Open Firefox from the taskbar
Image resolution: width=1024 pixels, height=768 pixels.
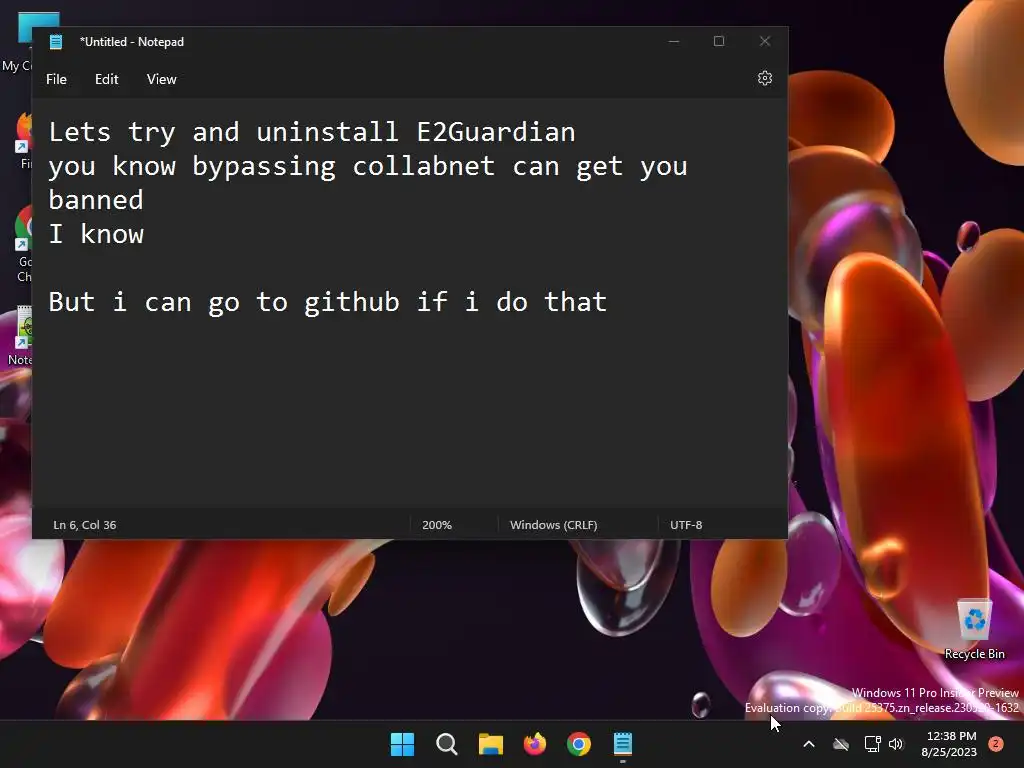click(x=535, y=744)
